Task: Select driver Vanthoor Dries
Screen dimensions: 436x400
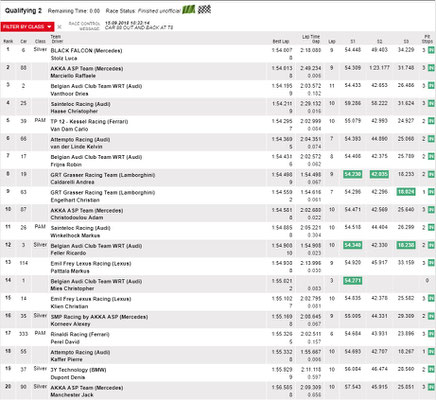Action: (69, 94)
